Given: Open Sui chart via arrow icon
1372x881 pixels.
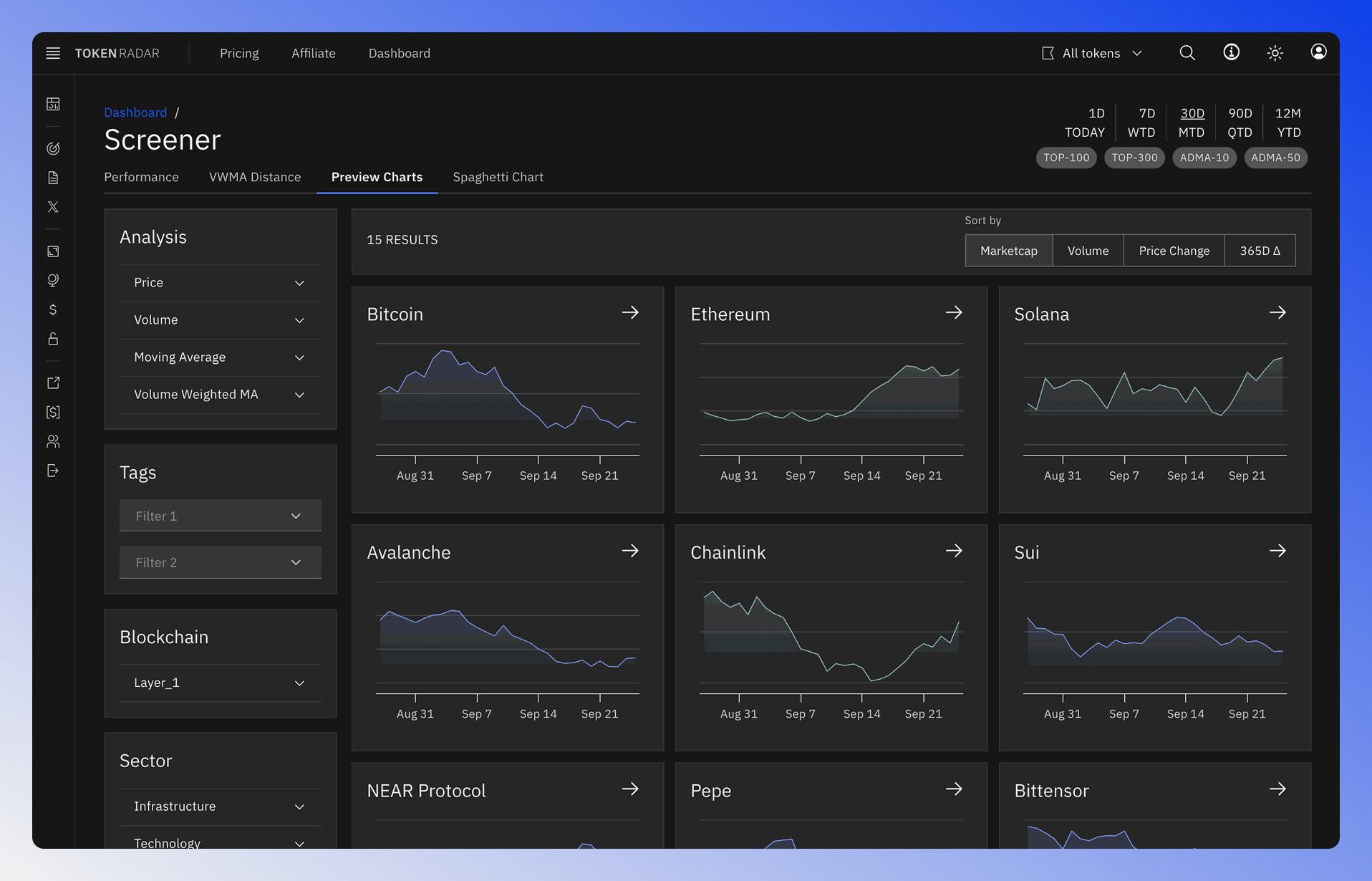Looking at the screenshot, I should [x=1277, y=551].
